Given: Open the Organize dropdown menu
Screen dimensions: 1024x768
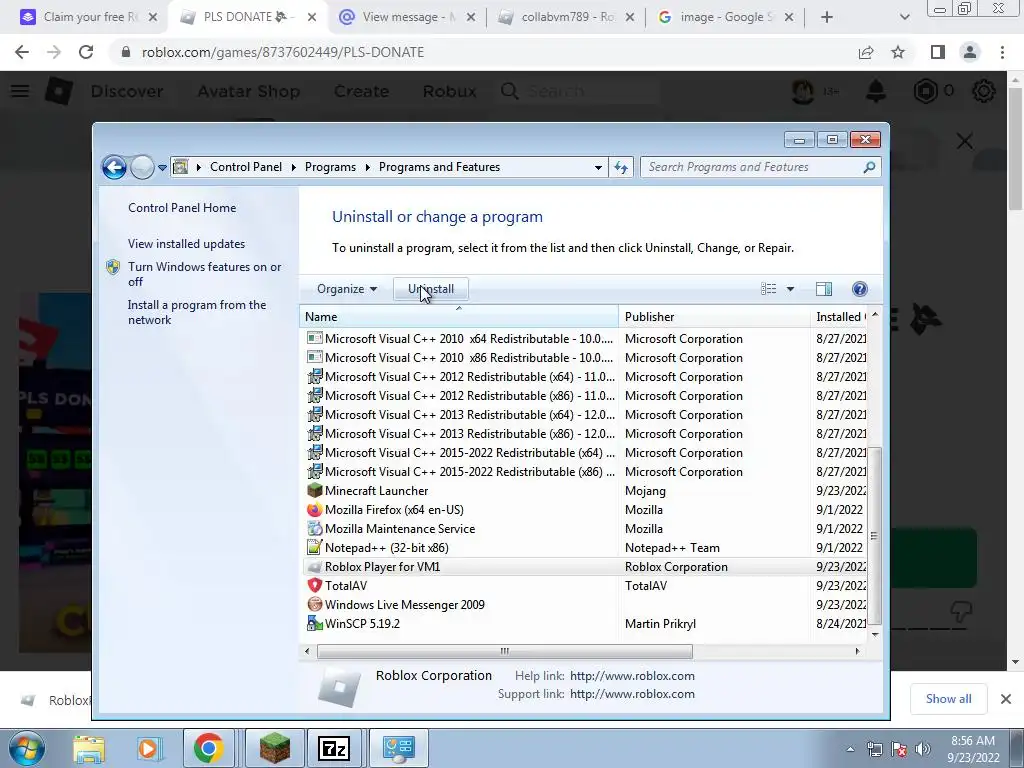Looking at the screenshot, I should click(347, 289).
